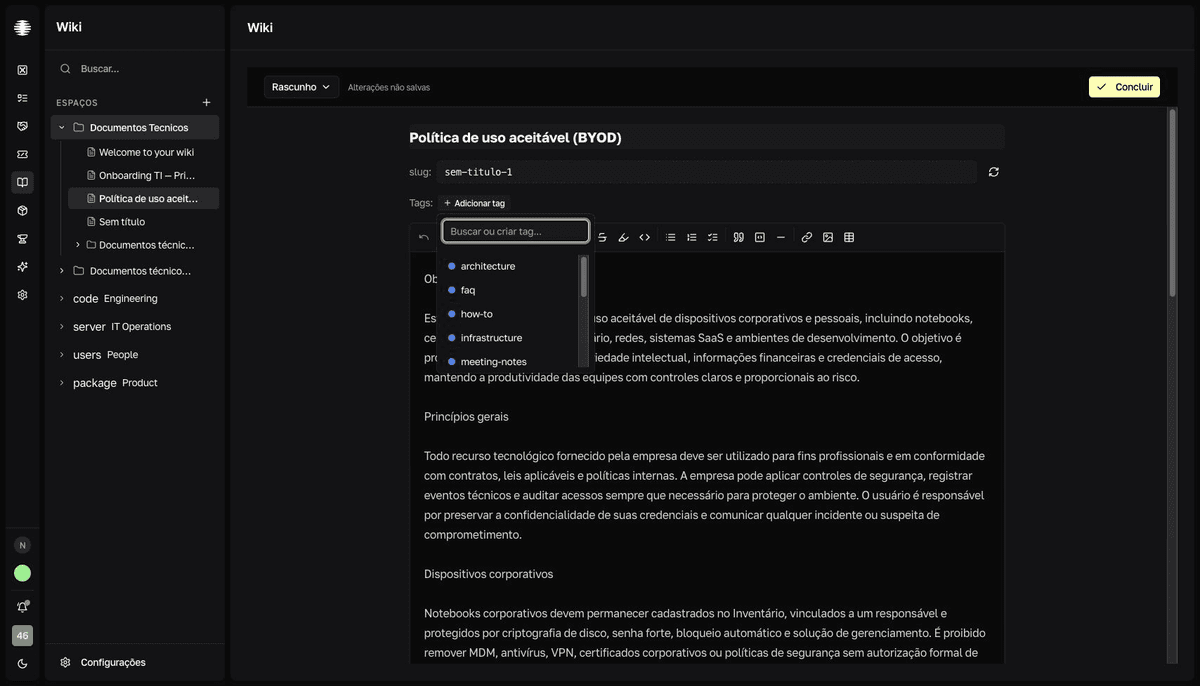The width and height of the screenshot is (1200, 686).
Task: Open the Rascunho status dropdown
Action: pos(301,87)
